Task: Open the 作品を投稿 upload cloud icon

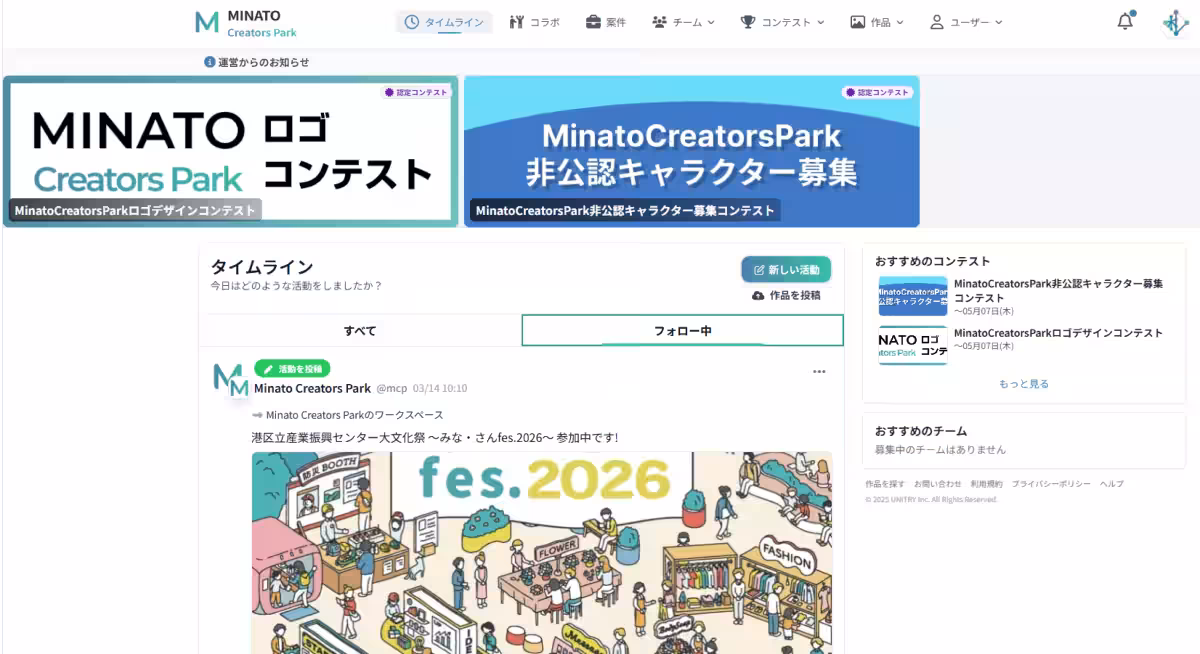Action: pos(760,295)
